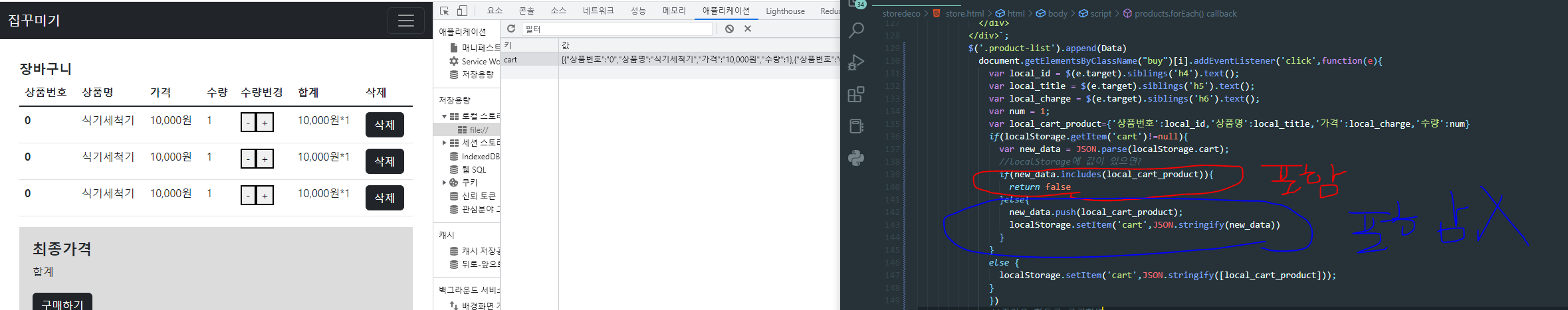The height and width of the screenshot is (310, 1568).
Task: Select the cart key row in storage table
Action: pos(670,59)
